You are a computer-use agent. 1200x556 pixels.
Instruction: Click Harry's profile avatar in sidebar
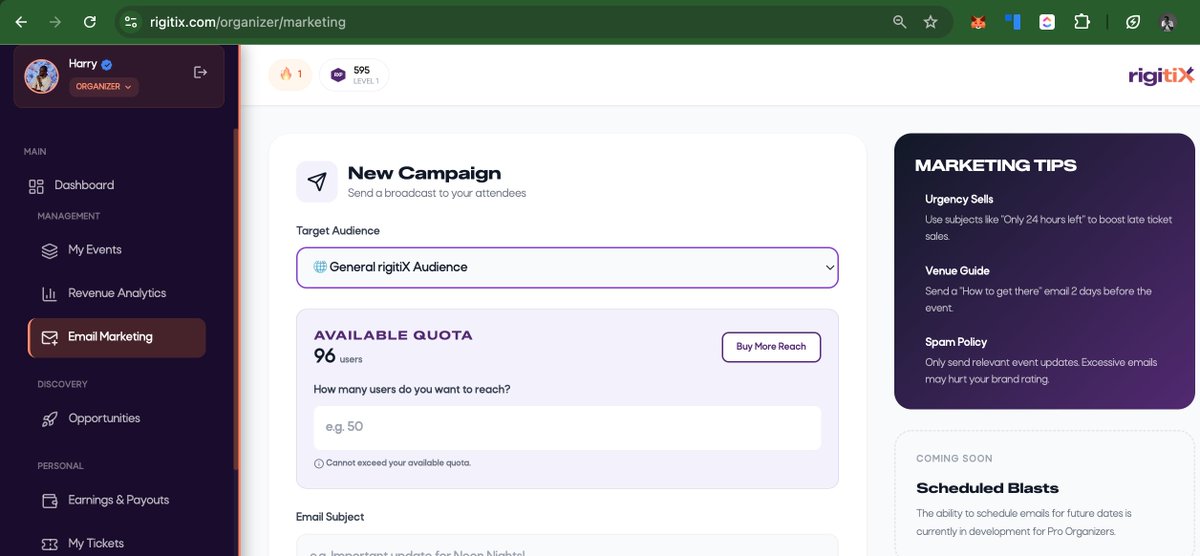pyautogui.click(x=41, y=76)
